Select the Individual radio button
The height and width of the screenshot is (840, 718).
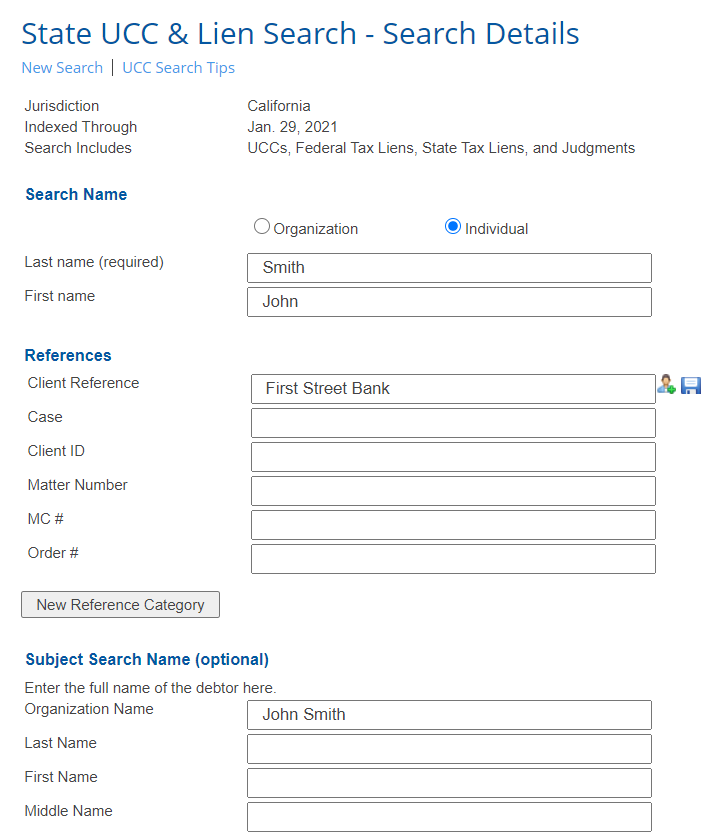tap(453, 227)
